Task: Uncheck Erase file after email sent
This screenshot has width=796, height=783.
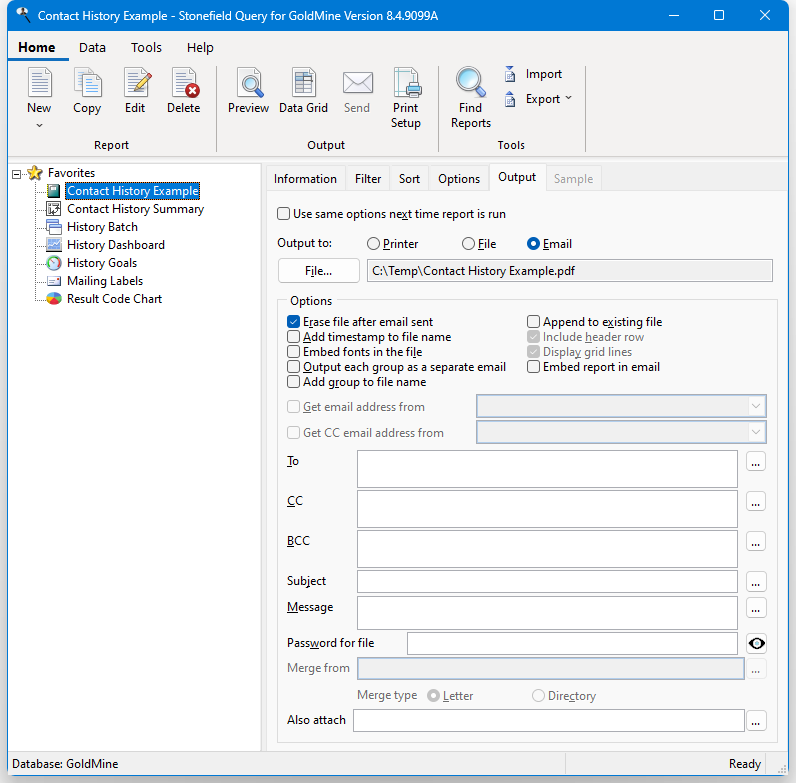Action: pos(293,322)
